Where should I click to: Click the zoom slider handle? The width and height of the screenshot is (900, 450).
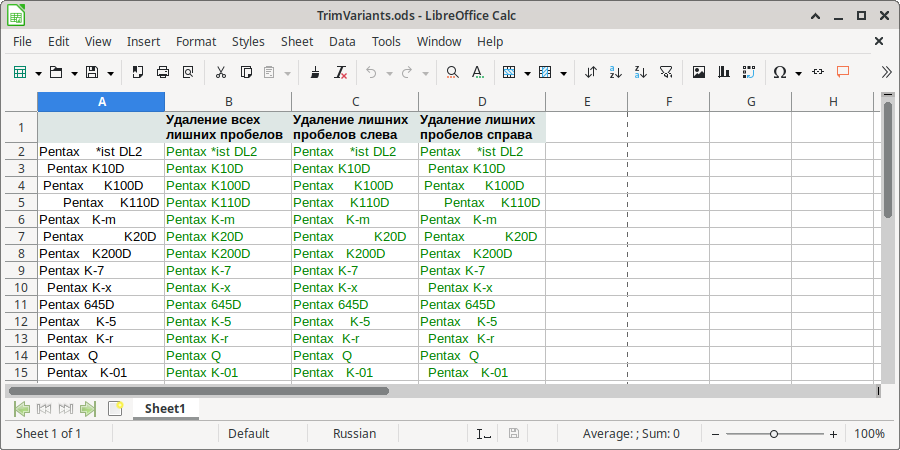[x=774, y=434]
